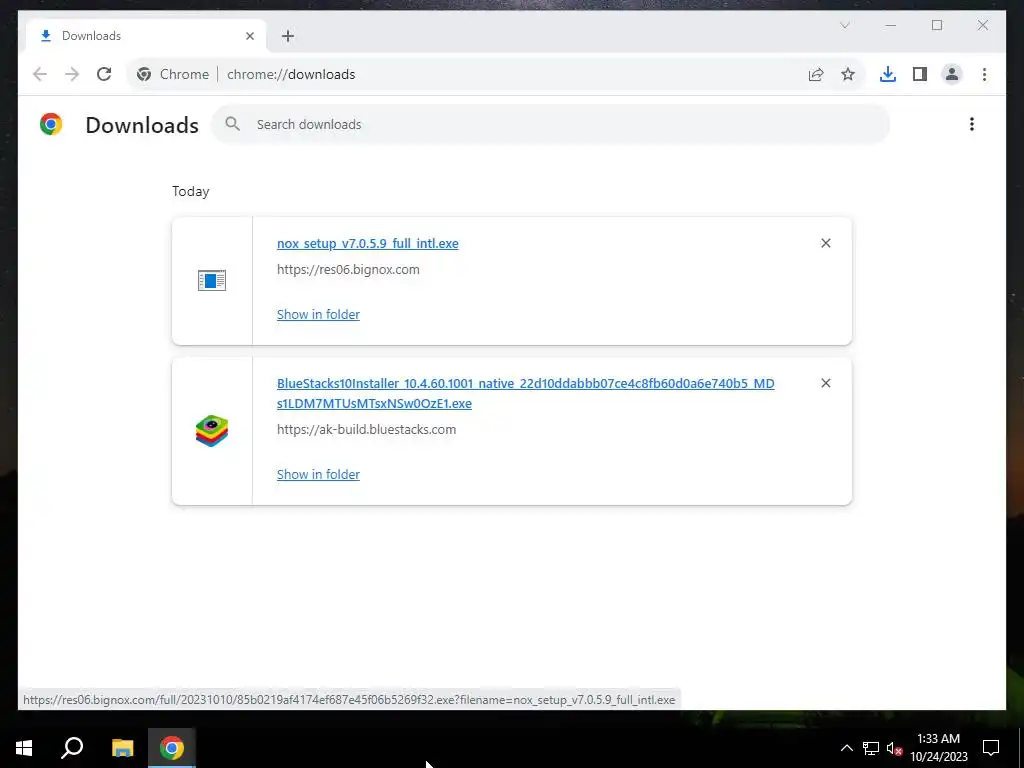The width and height of the screenshot is (1024, 768).
Task: Maximize the Chrome window
Action: [936, 25]
